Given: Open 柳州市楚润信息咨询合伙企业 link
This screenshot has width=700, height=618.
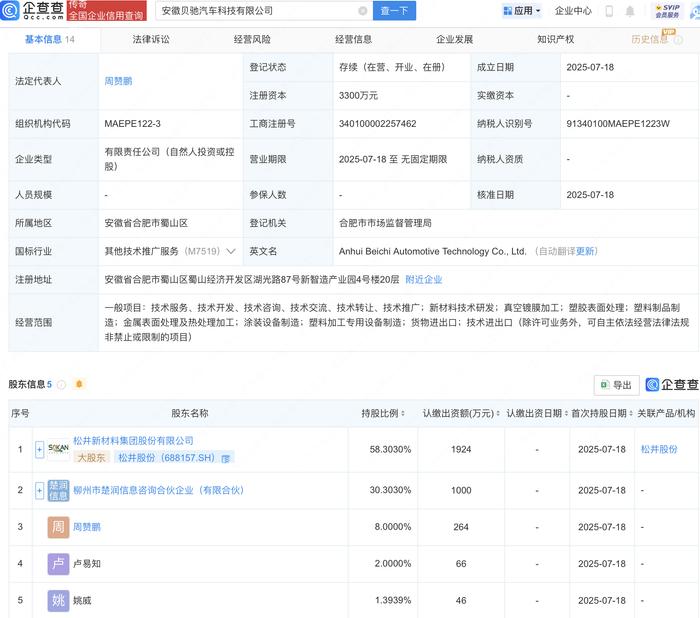Looking at the screenshot, I should (x=158, y=490).
